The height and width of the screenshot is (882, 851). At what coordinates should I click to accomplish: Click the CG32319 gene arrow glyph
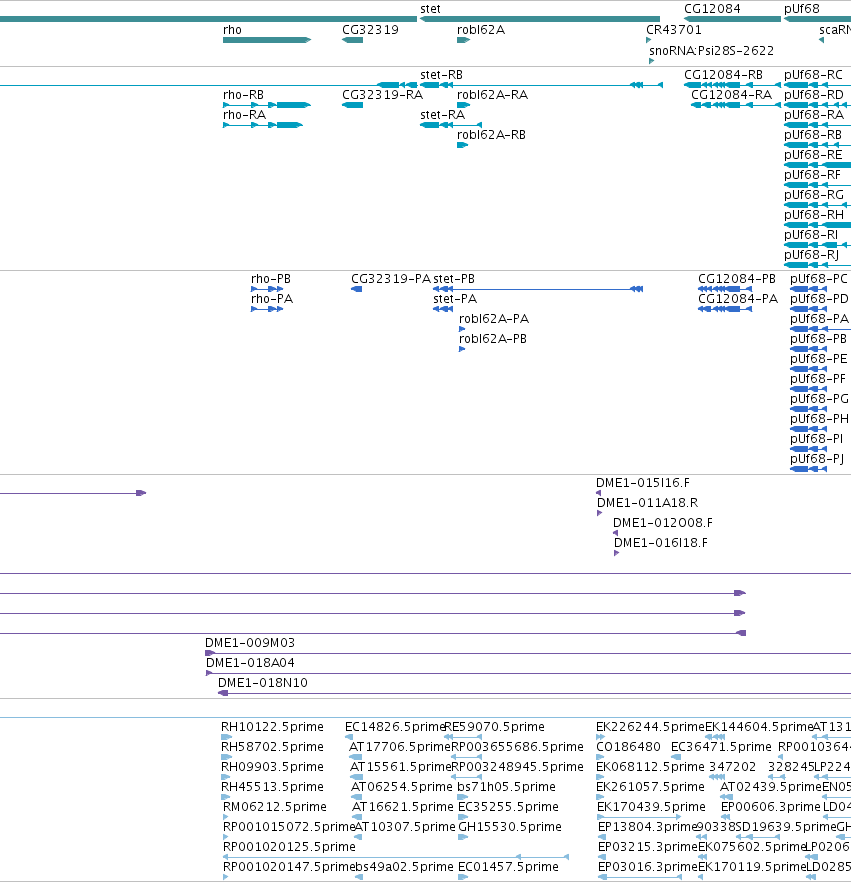(353, 40)
